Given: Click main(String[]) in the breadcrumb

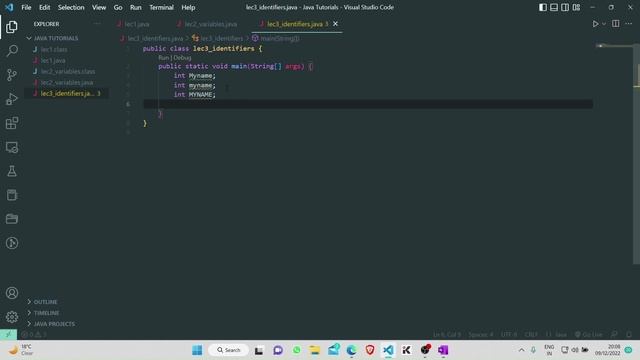Looking at the screenshot, I should [x=280, y=38].
